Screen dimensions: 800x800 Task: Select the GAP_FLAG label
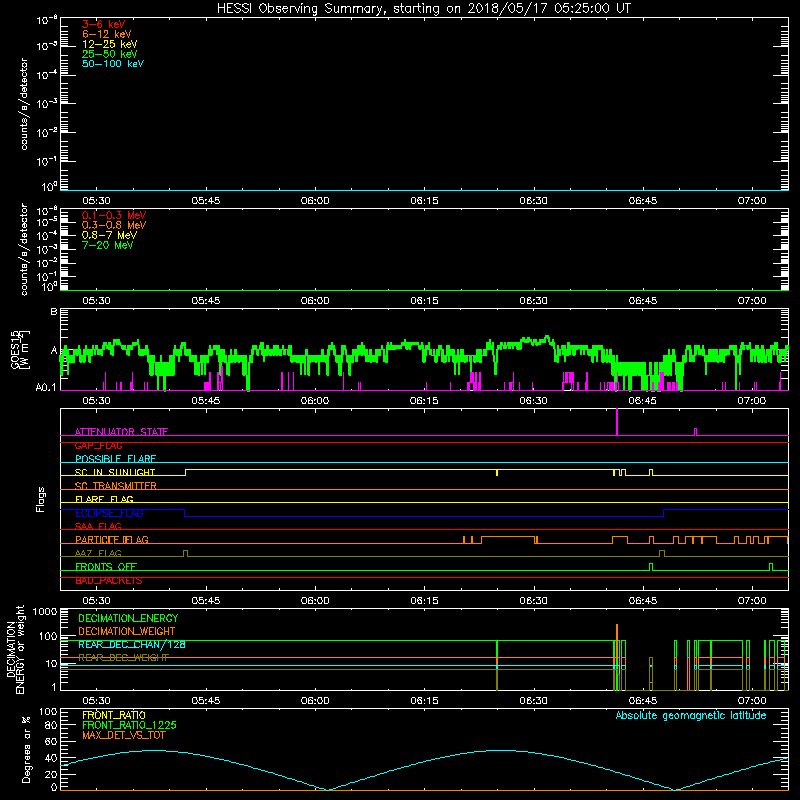pos(98,445)
